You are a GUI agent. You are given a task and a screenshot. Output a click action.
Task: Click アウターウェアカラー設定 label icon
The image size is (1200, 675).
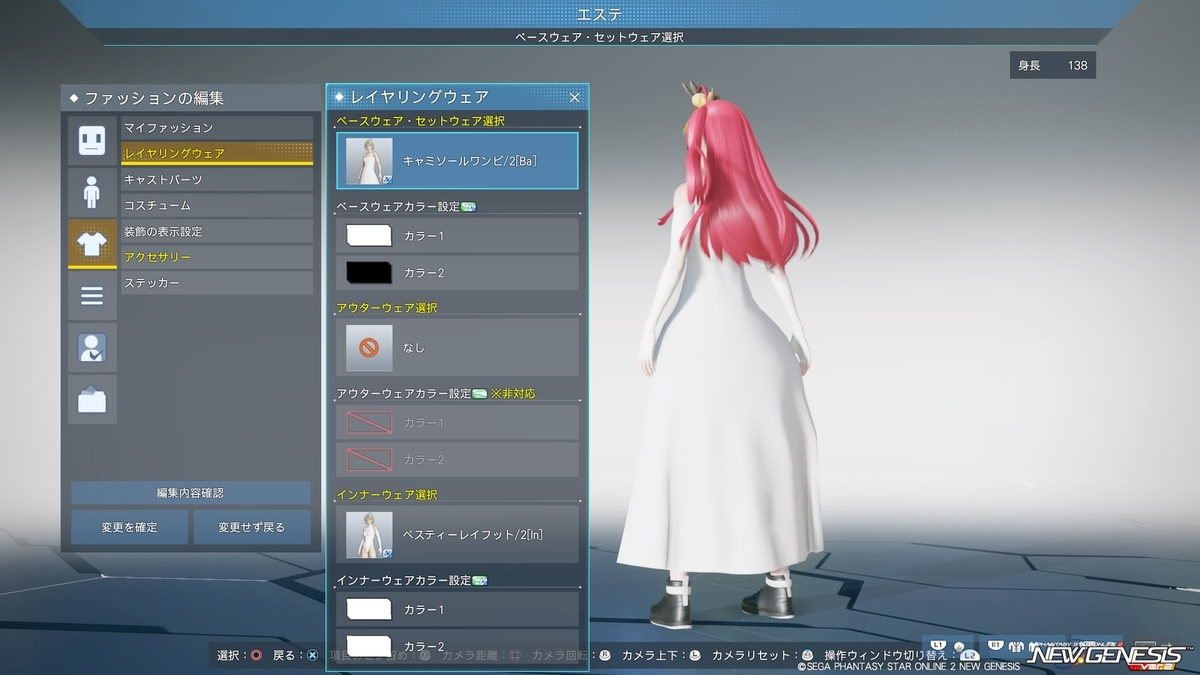click(479, 394)
